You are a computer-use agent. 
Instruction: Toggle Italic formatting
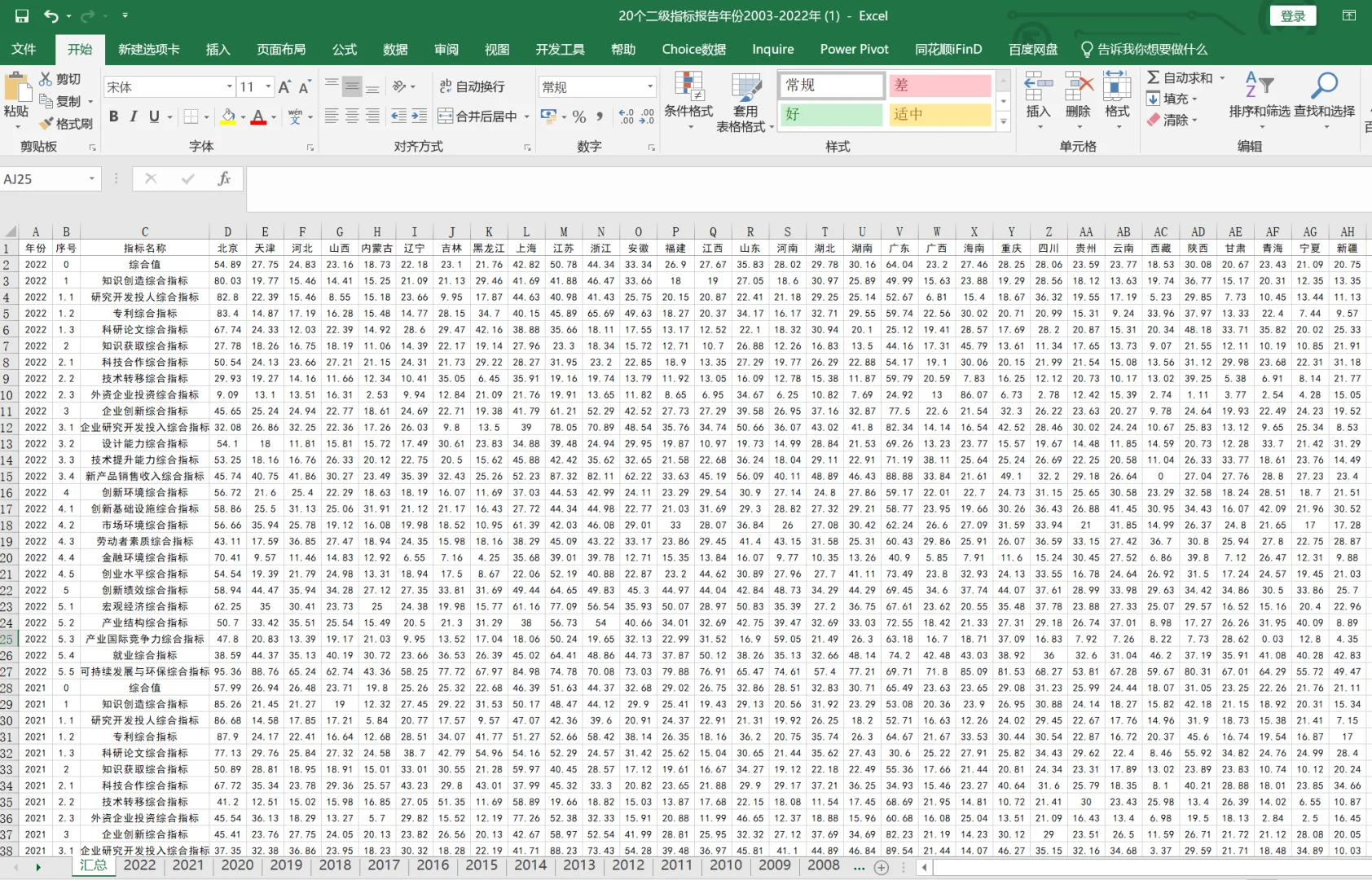(134, 117)
